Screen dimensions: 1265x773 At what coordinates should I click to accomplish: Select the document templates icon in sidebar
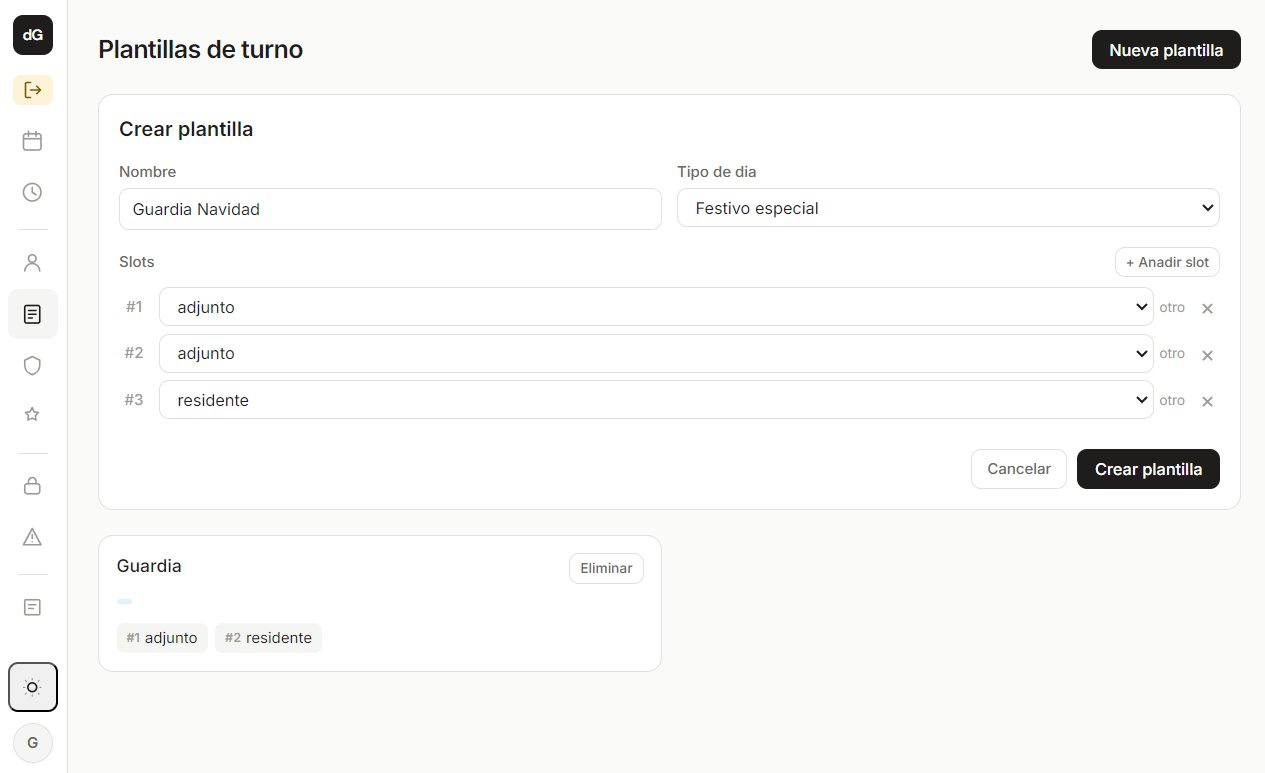tap(32, 314)
